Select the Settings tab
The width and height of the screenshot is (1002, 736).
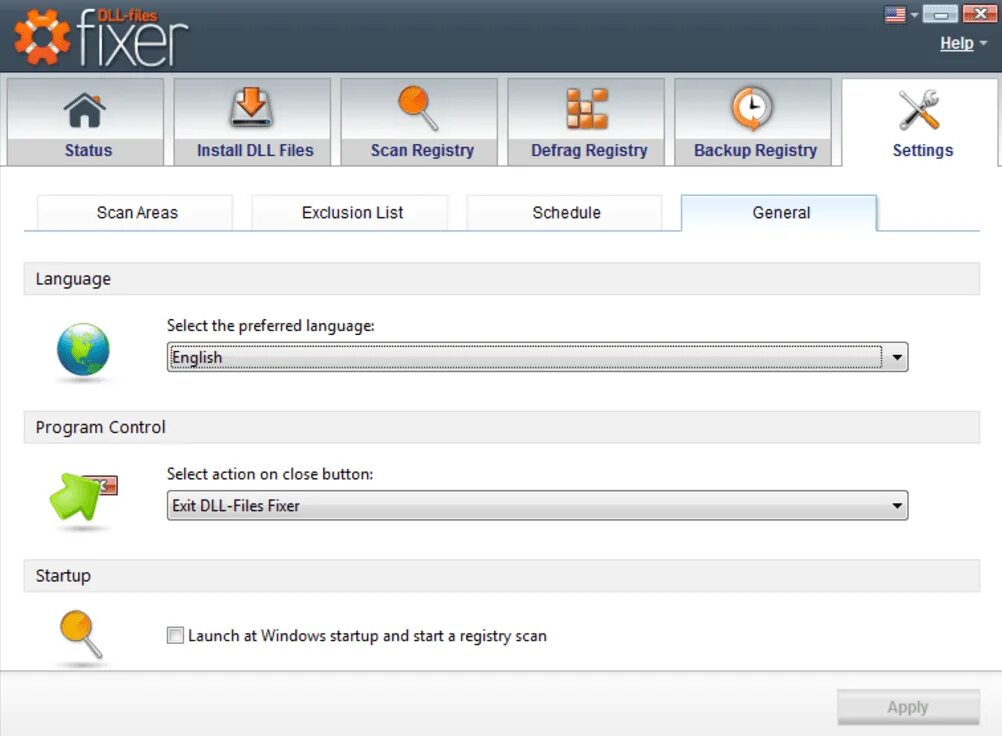(x=920, y=121)
